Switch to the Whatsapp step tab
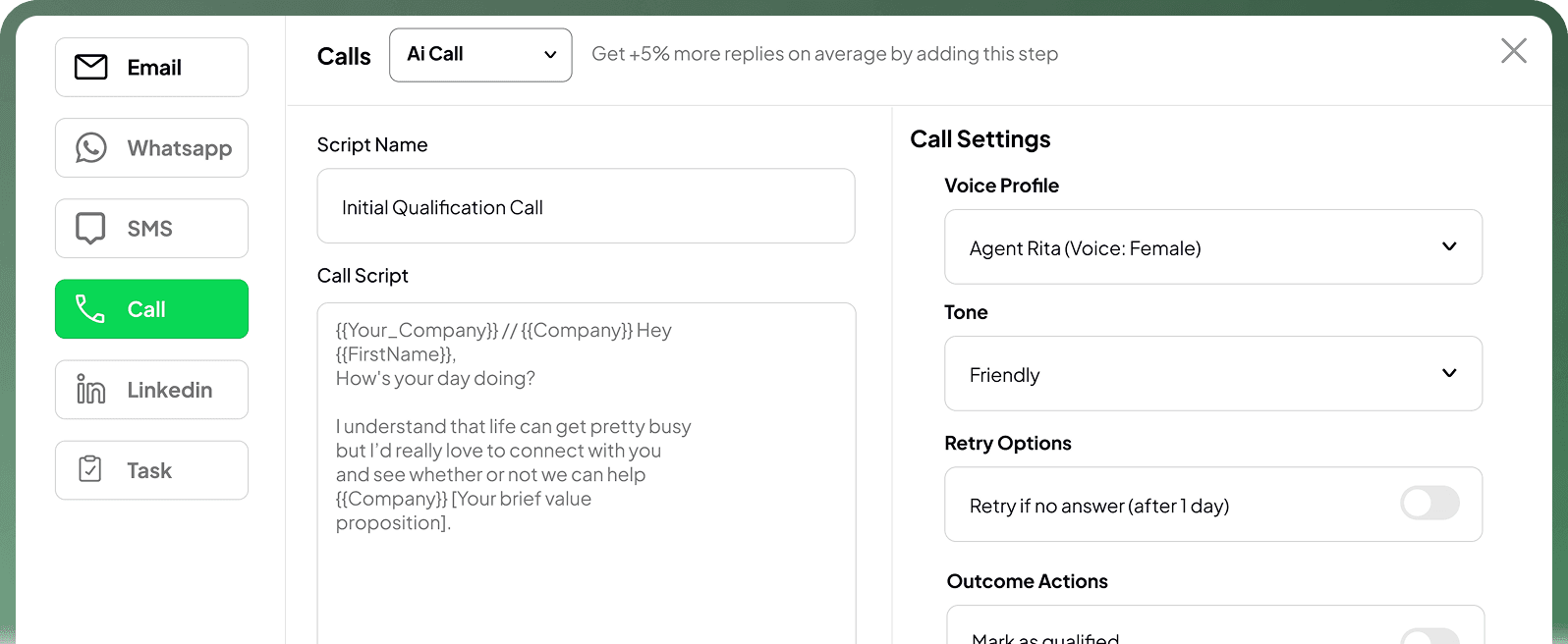The width and height of the screenshot is (1568, 644). (152, 148)
